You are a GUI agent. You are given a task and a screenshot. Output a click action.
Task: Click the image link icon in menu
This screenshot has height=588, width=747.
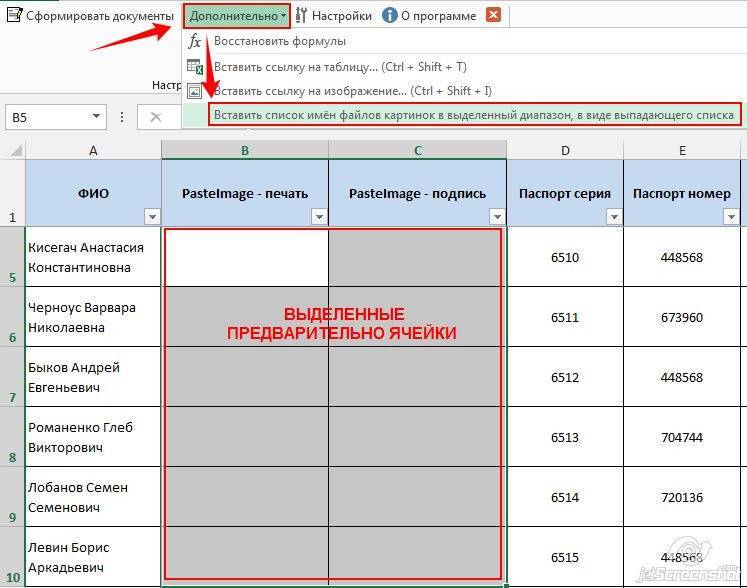click(x=195, y=91)
